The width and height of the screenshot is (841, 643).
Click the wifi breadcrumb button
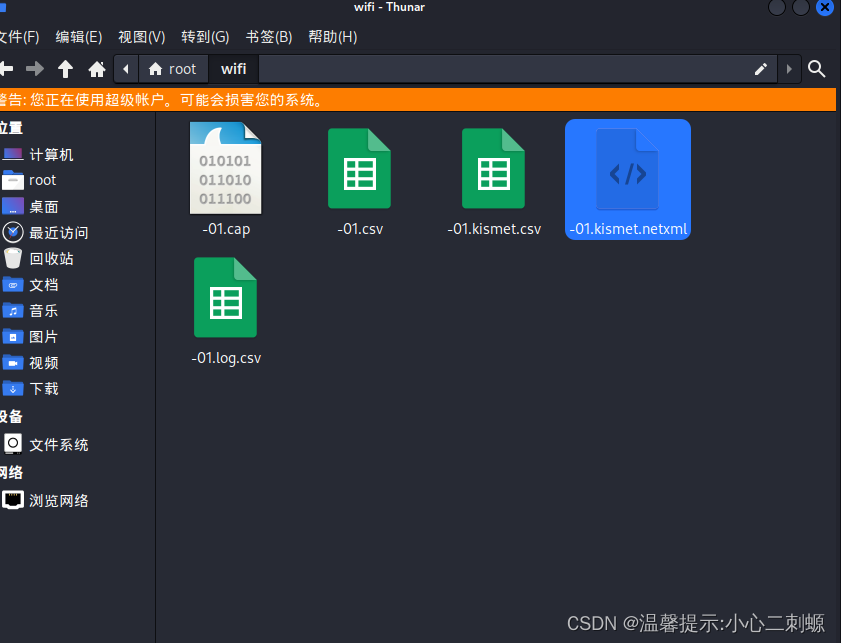point(233,68)
